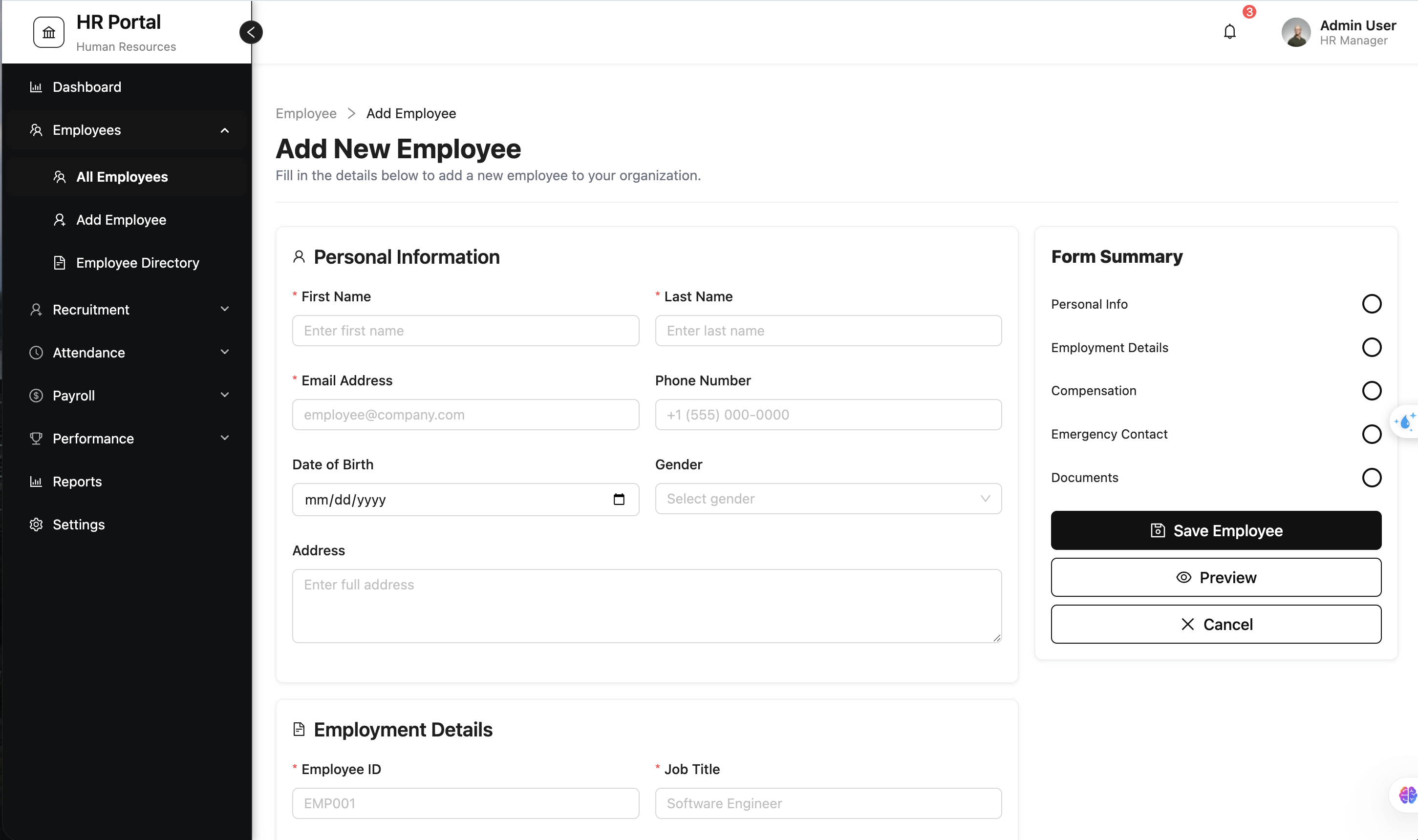Focus the Phone Number input field
The height and width of the screenshot is (840, 1418).
[x=828, y=415]
